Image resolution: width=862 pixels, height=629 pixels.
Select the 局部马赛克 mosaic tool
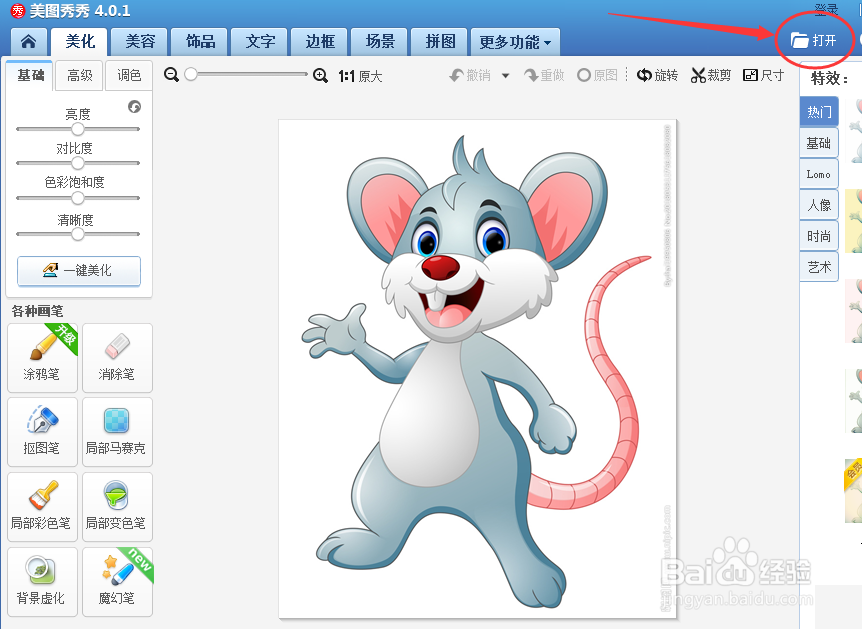pos(117,432)
